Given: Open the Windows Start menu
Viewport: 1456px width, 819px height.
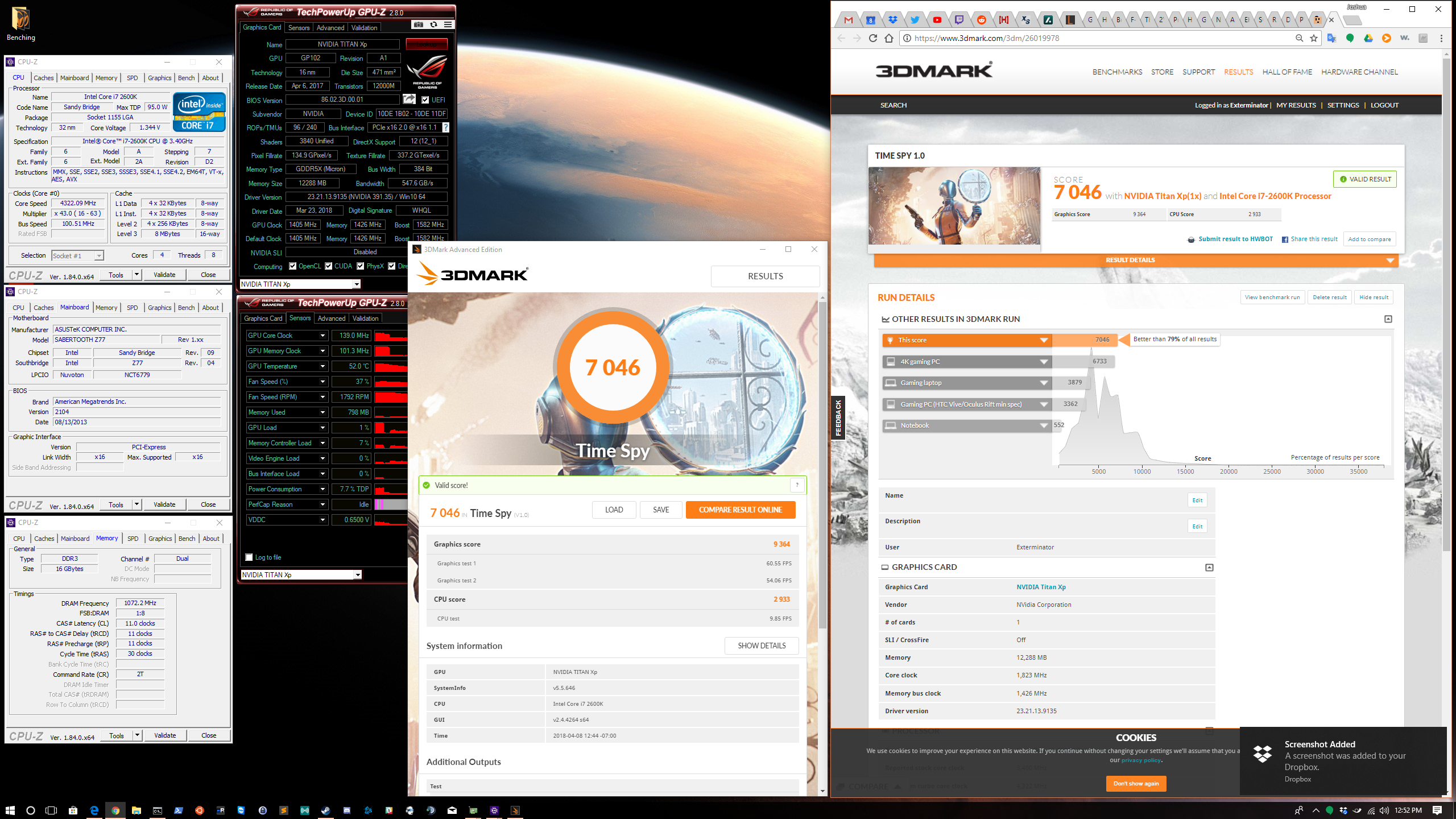Looking at the screenshot, I should click(x=10, y=810).
